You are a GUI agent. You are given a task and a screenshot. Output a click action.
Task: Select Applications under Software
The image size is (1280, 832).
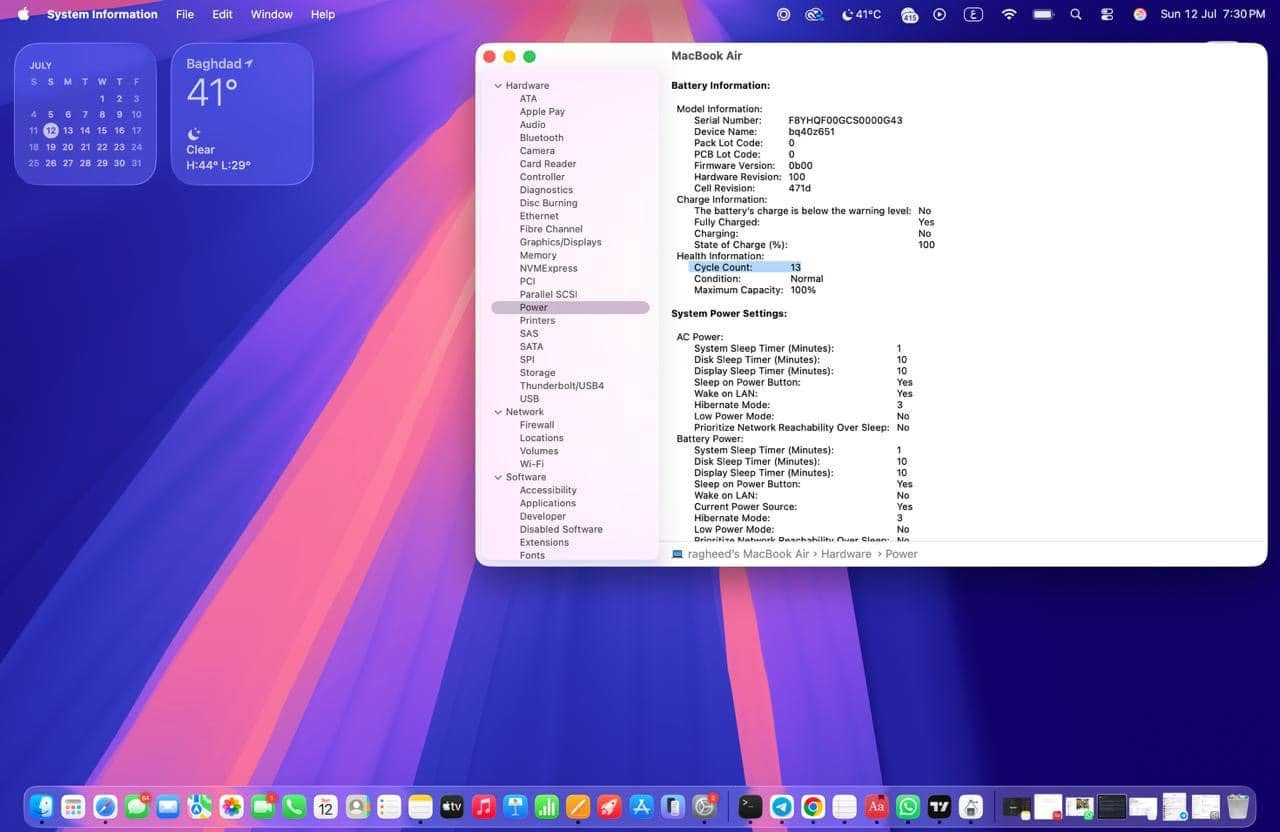547,503
